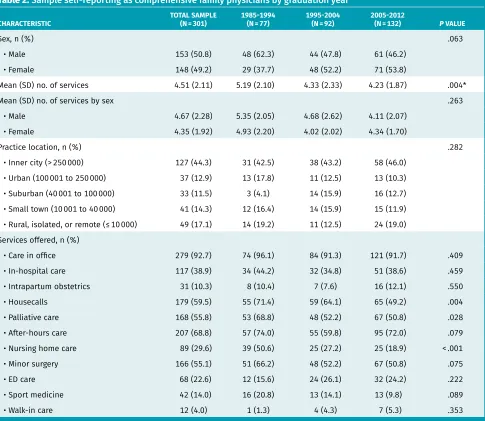The image size is (485, 421).
Task: Select the 'Sex, n (%)' row label
Action: [x=17, y=39]
